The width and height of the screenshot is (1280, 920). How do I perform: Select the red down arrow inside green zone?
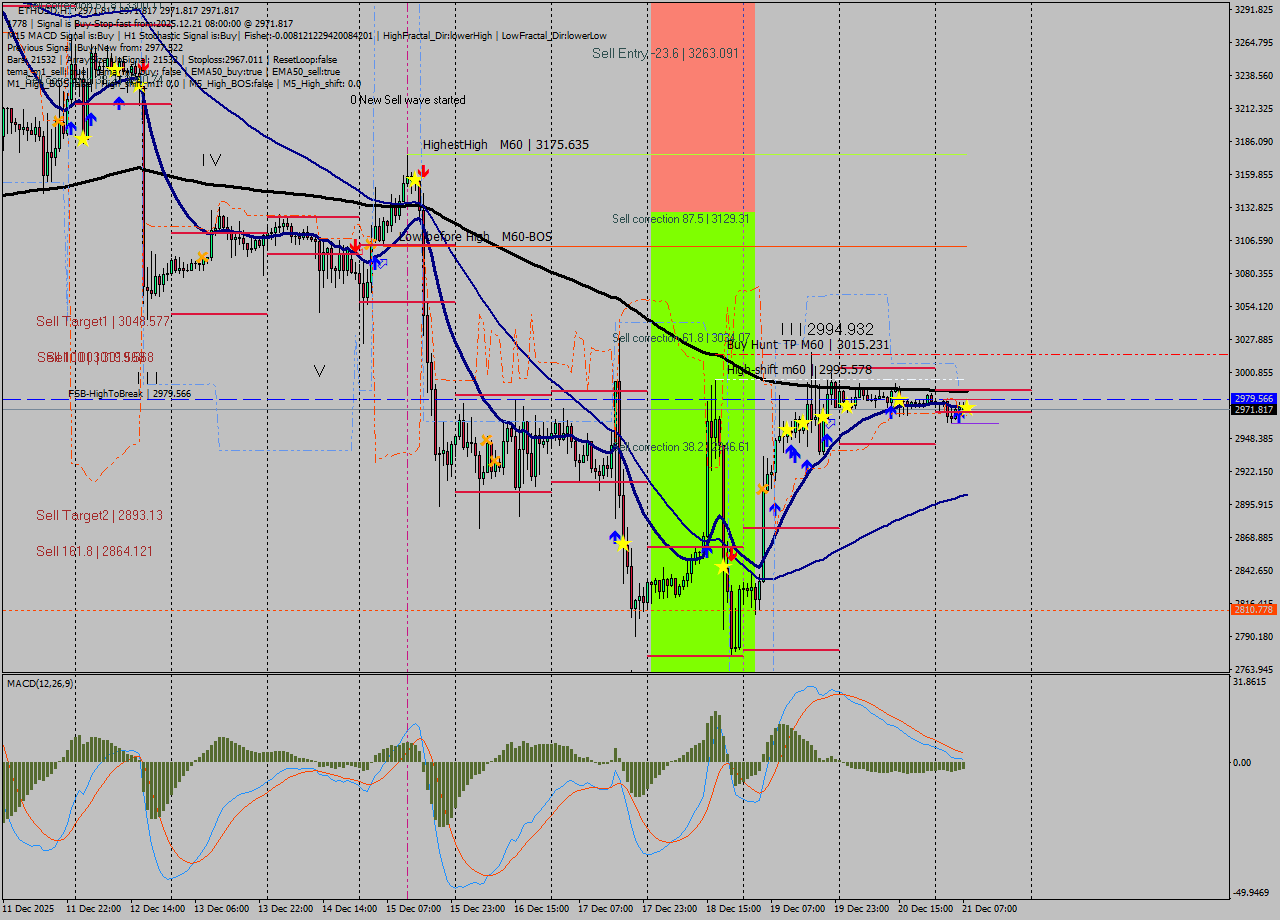tap(732, 554)
